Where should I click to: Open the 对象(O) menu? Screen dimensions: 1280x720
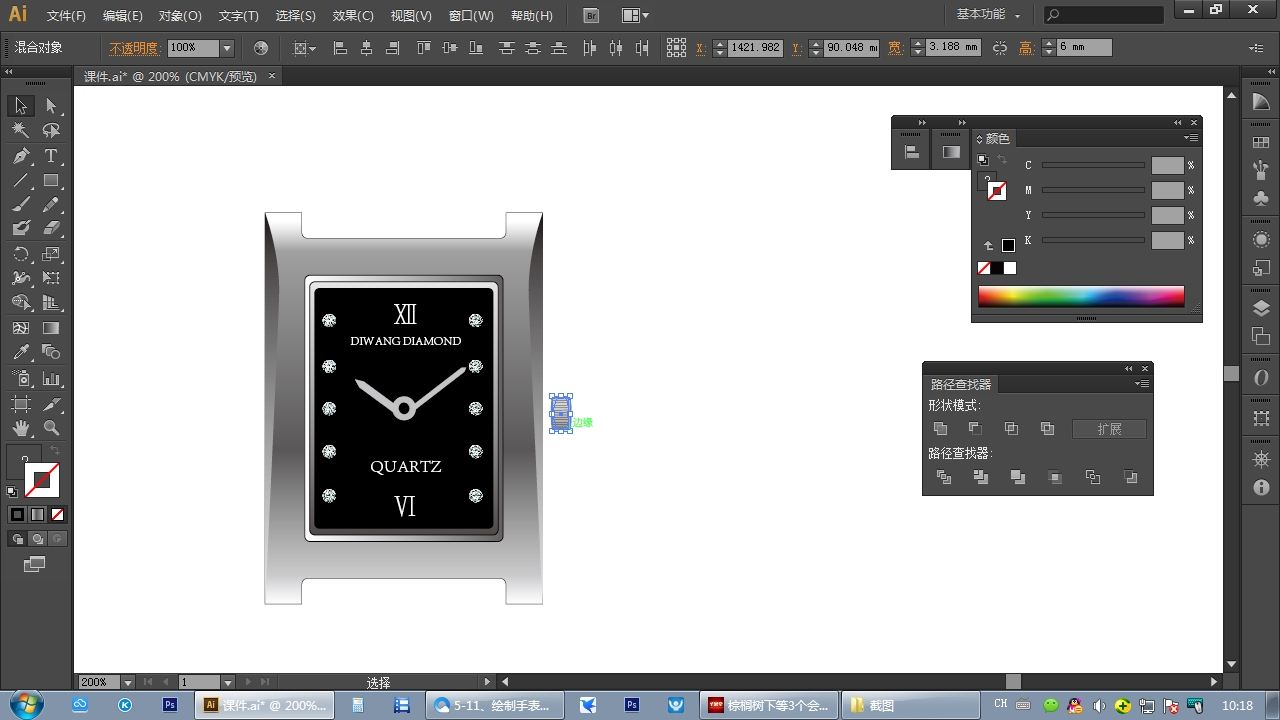point(180,16)
